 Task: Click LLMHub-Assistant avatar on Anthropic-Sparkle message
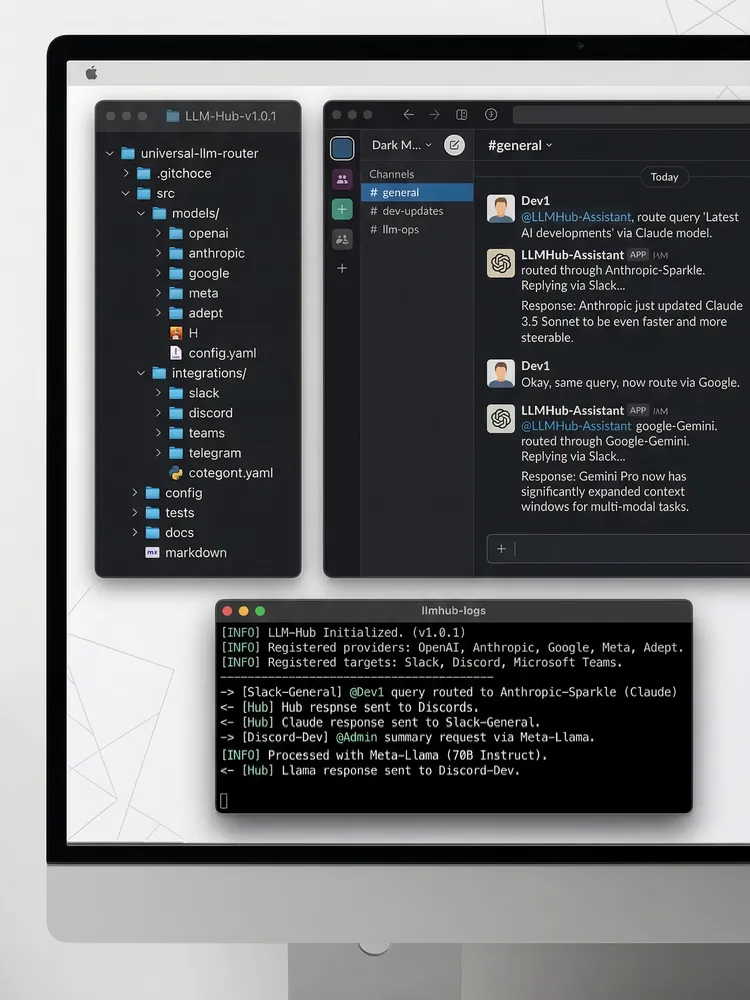[501, 263]
